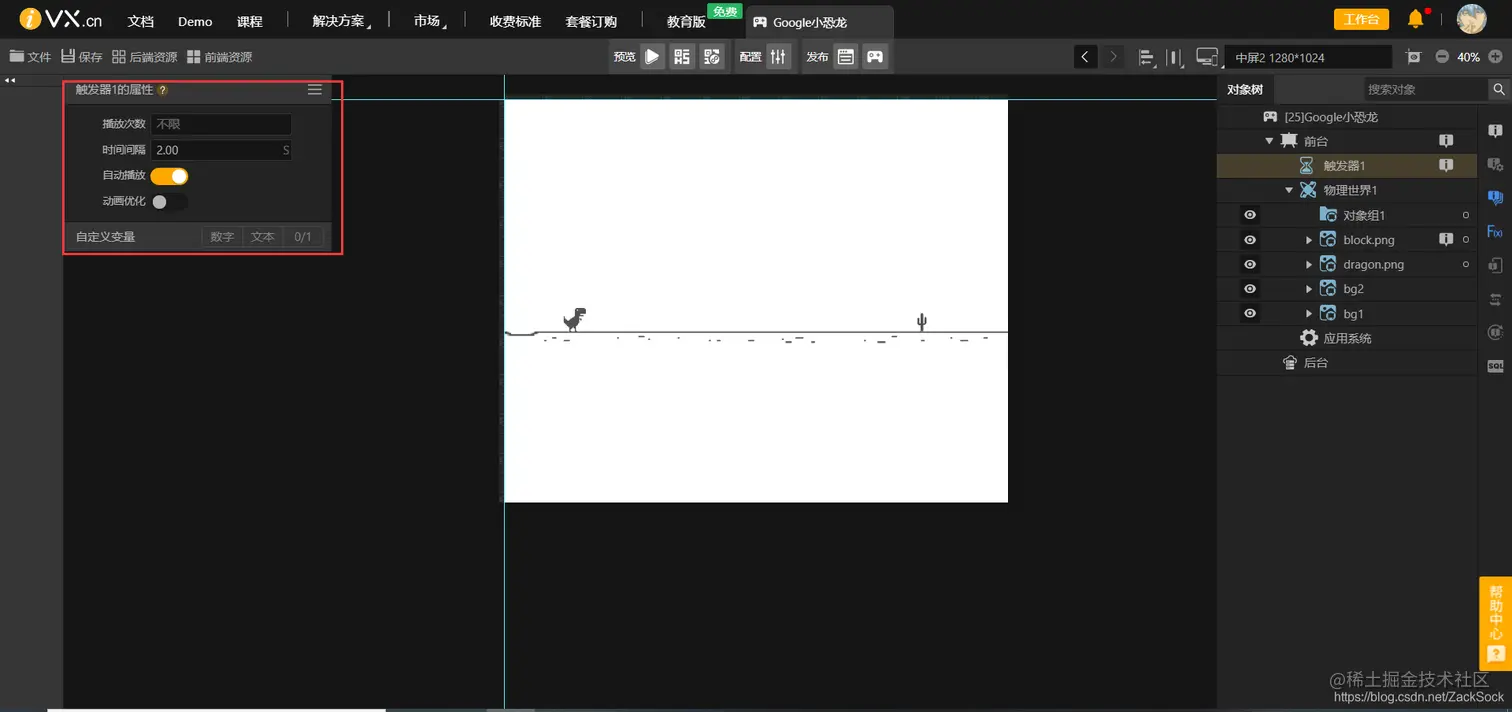Open the vertical distribution tool
This screenshot has width=1512, height=712.
click(1175, 57)
